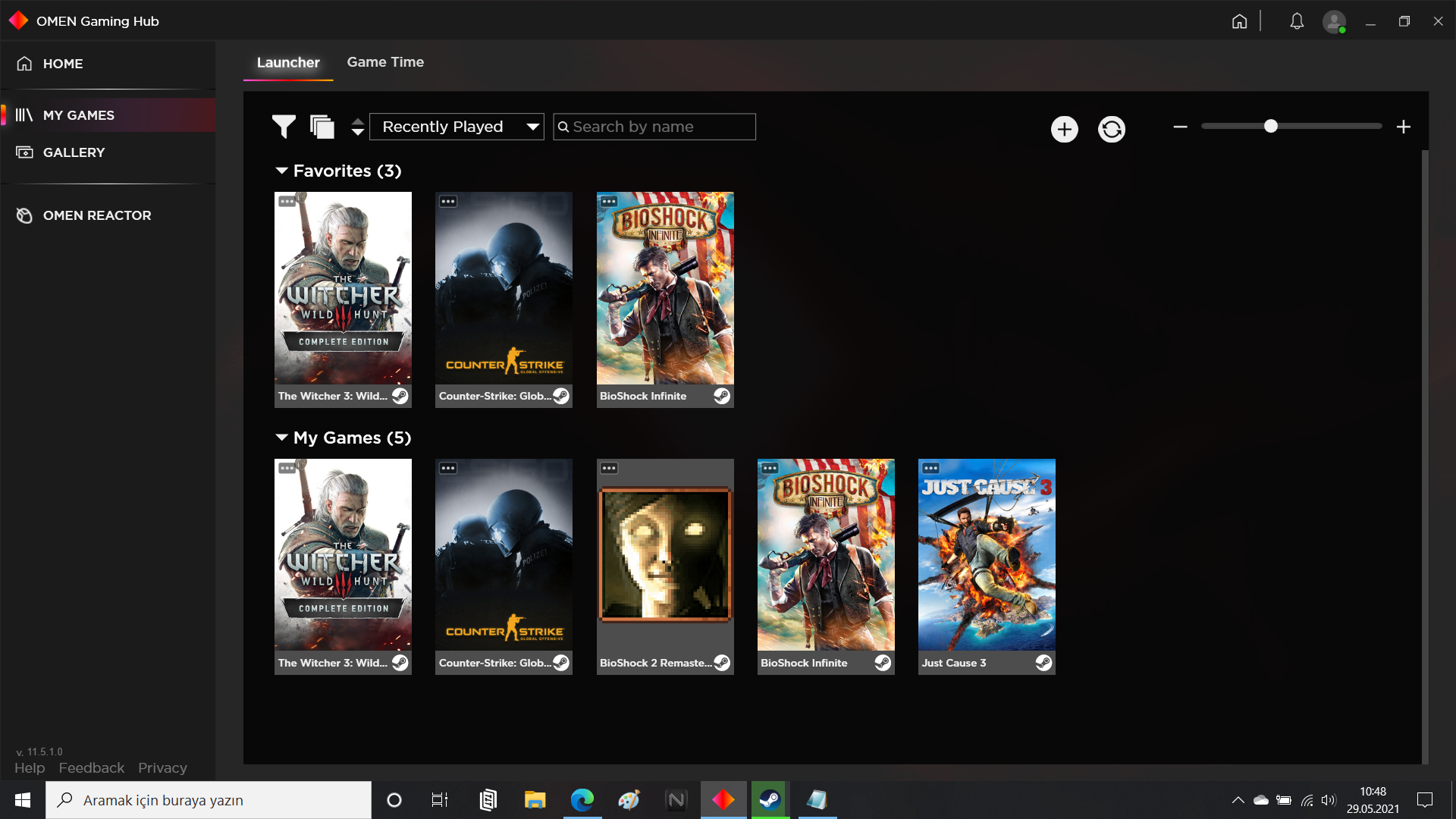Toggle sort order arrows
This screenshot has height=819, width=1456.
(358, 127)
